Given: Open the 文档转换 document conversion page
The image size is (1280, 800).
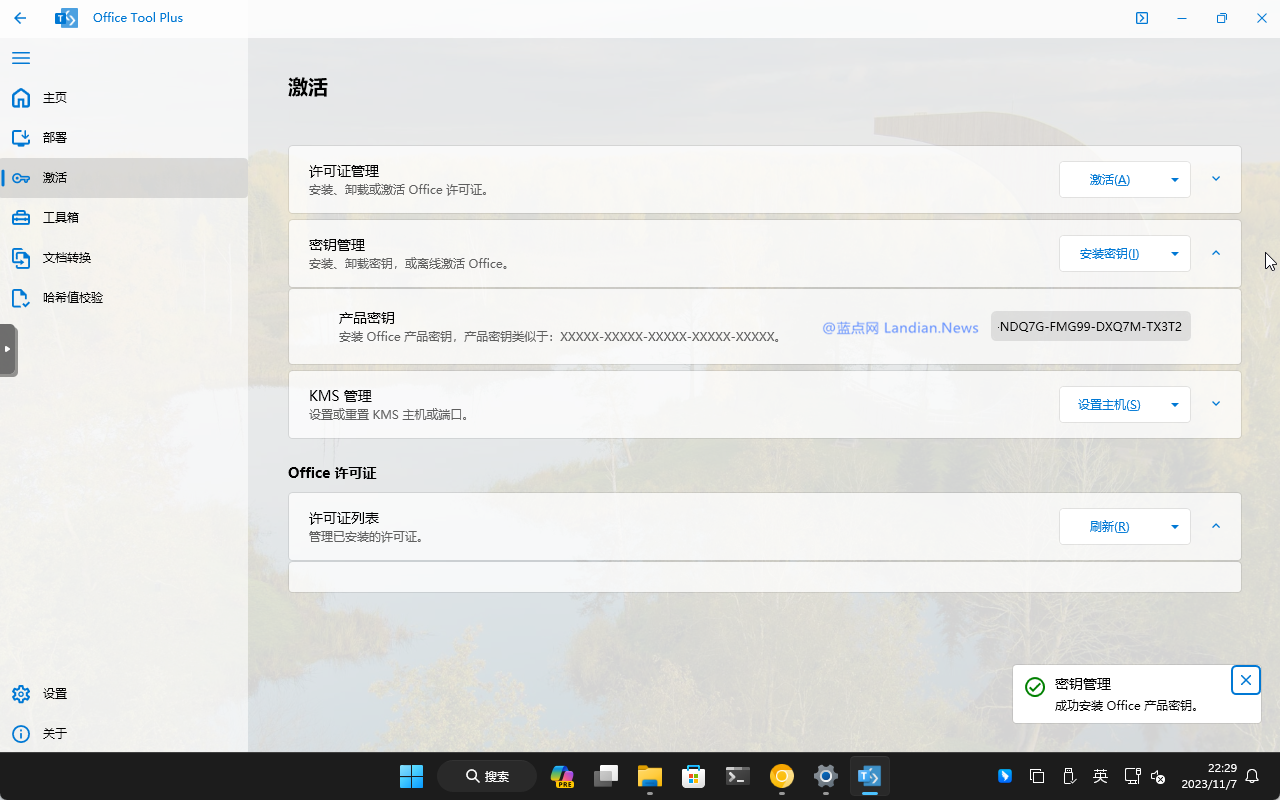Looking at the screenshot, I should click(x=66, y=258).
